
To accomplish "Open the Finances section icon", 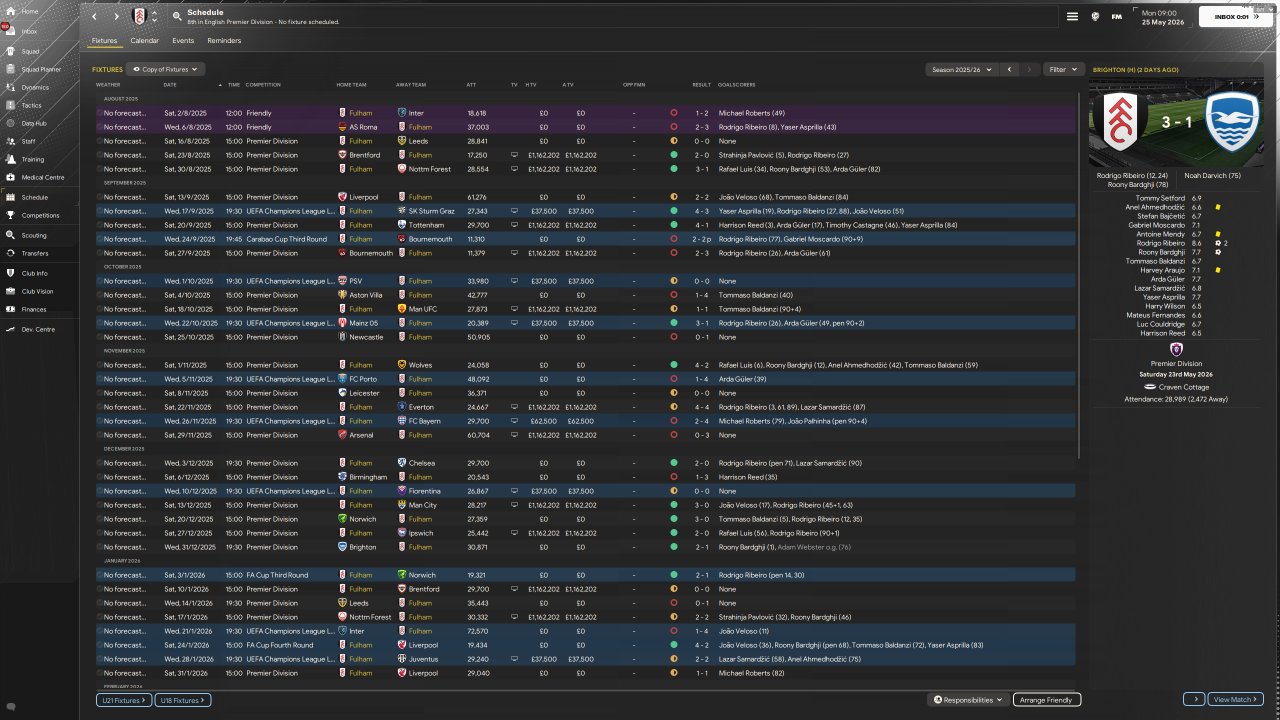I will click(x=11, y=309).
